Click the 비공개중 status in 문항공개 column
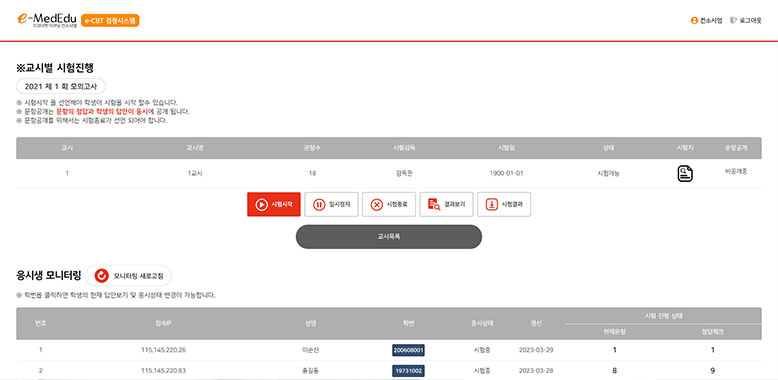Screen dimensions: 778x380 pyautogui.click(x=736, y=172)
